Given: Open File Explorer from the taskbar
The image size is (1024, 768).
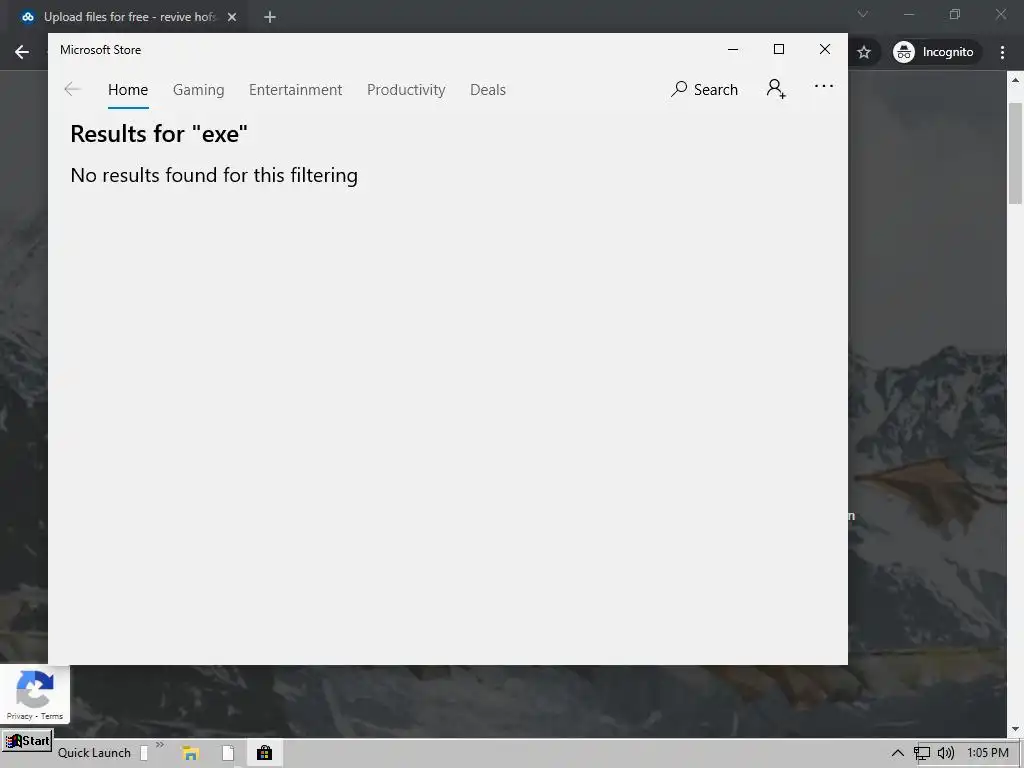Looking at the screenshot, I should (190, 753).
